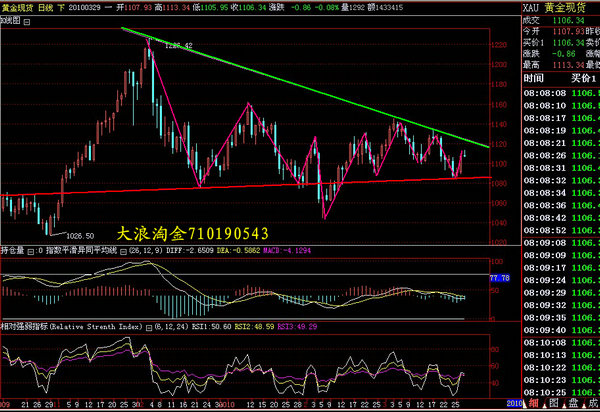Click the 指数平滑异同平均线 indicator name
The image size is (600, 412).
(81, 251)
